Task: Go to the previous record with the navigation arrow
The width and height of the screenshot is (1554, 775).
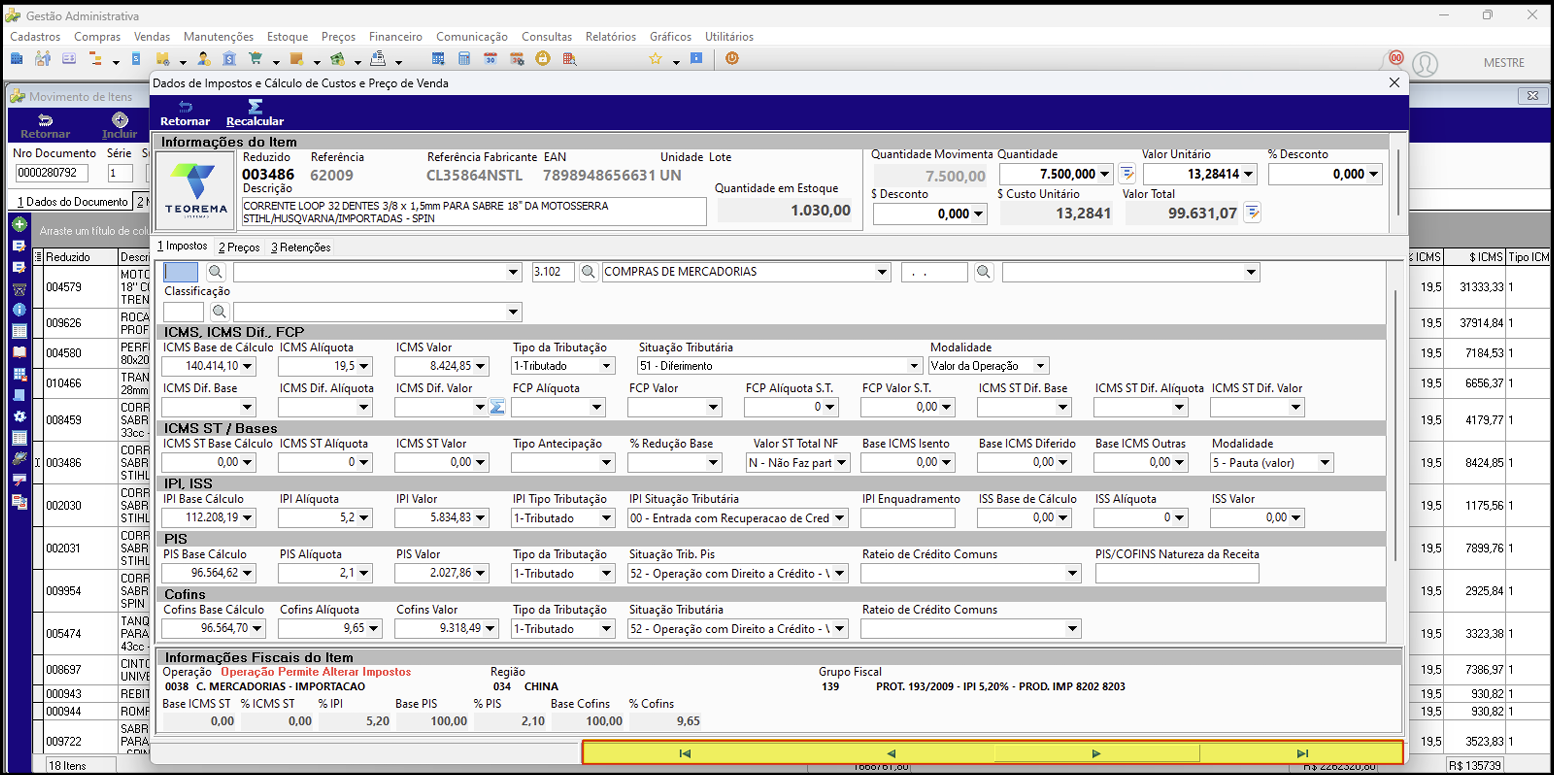Action: tap(890, 754)
